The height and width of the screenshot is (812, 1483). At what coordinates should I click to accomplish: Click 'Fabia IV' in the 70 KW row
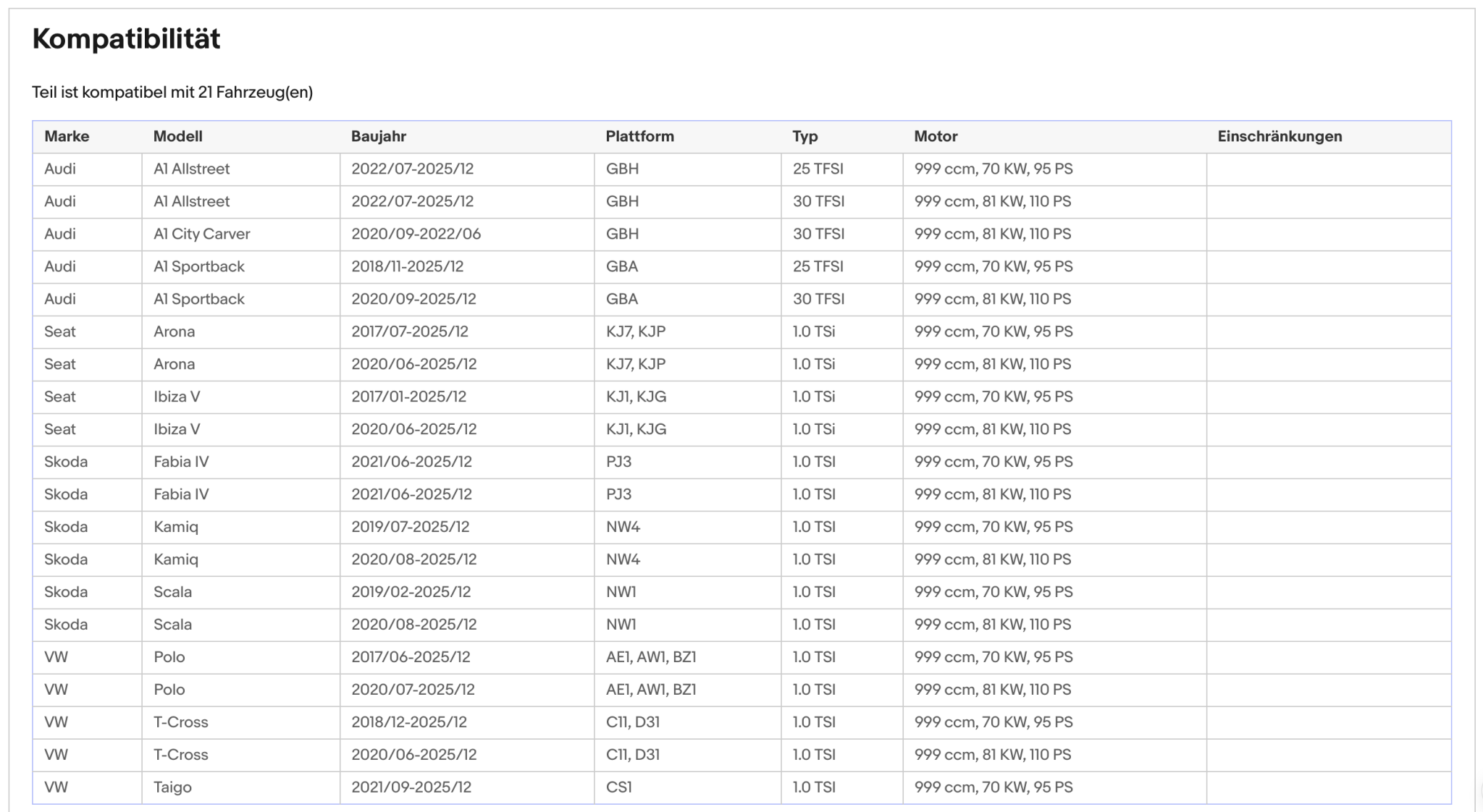tap(181, 462)
